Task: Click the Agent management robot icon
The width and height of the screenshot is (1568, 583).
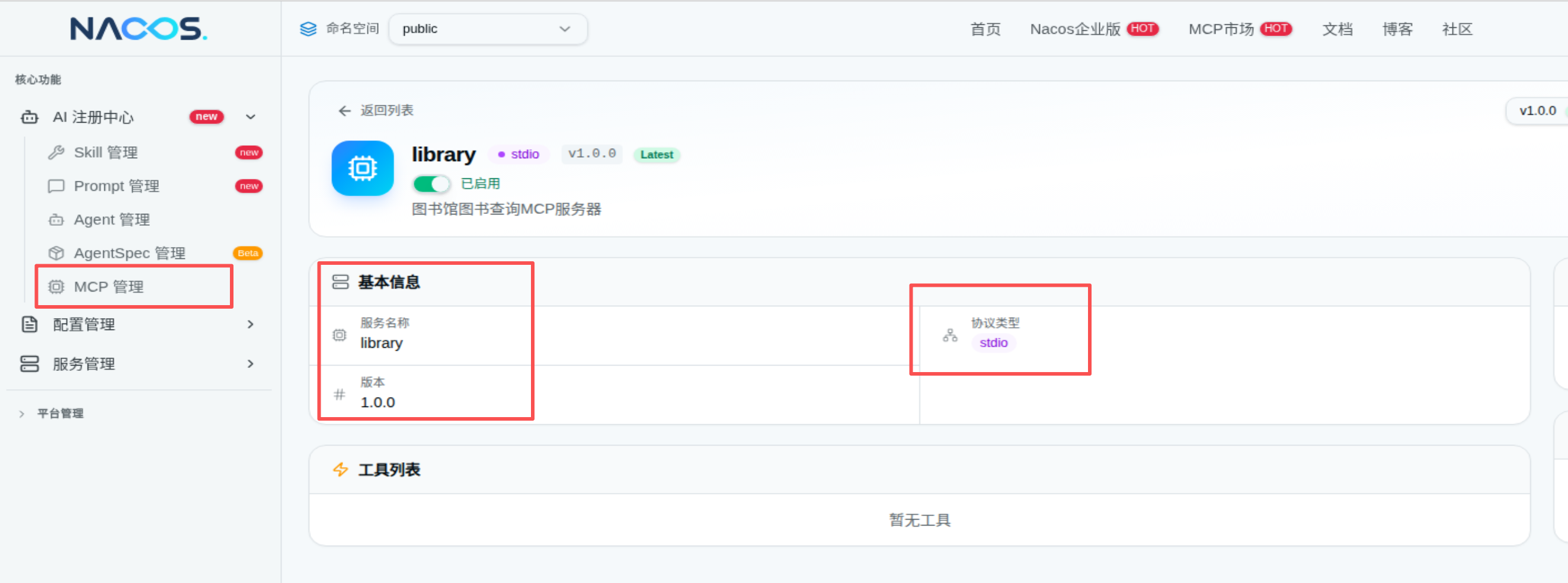Action: point(56,220)
